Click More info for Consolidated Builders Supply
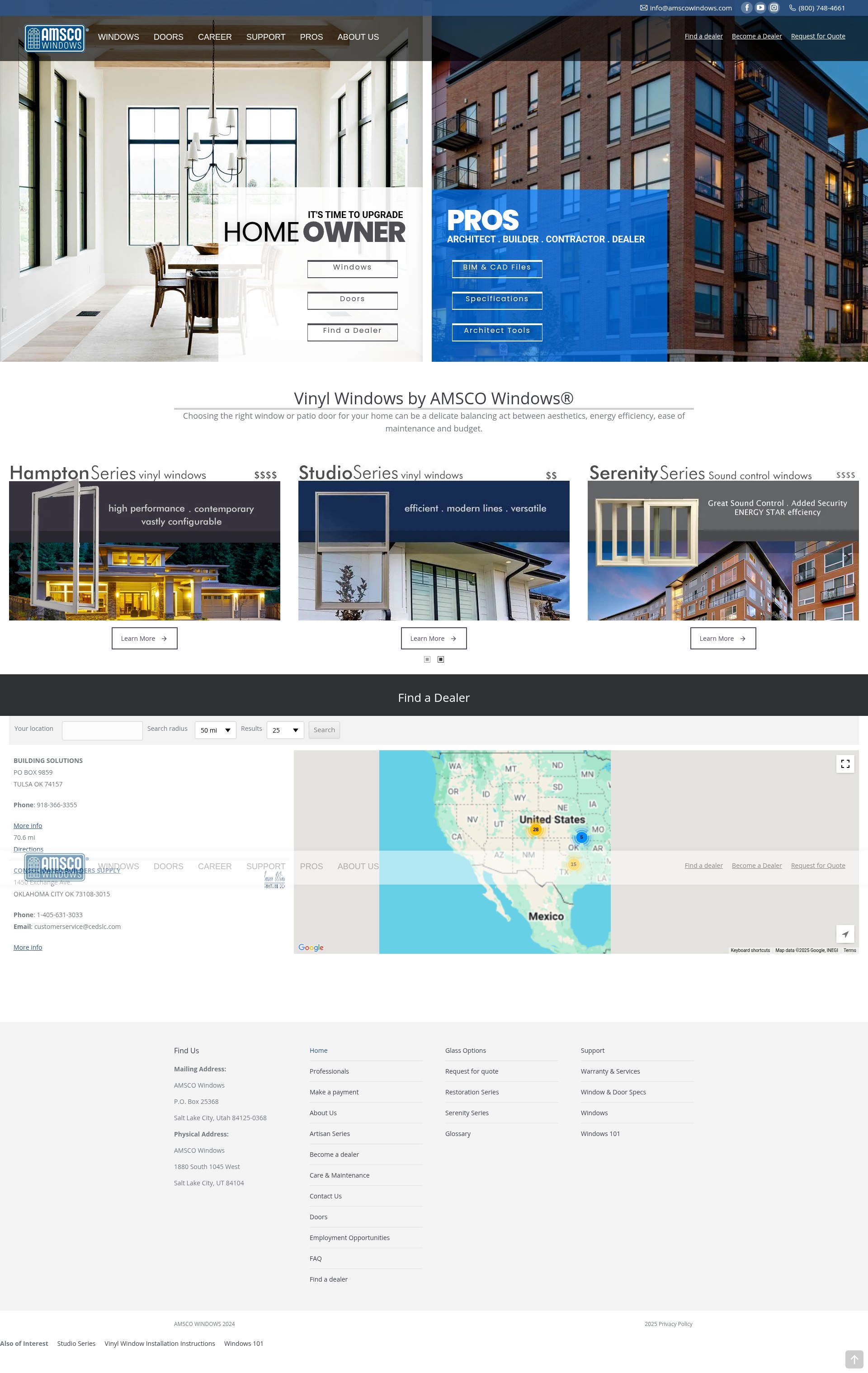The image size is (868, 1373). [28, 947]
